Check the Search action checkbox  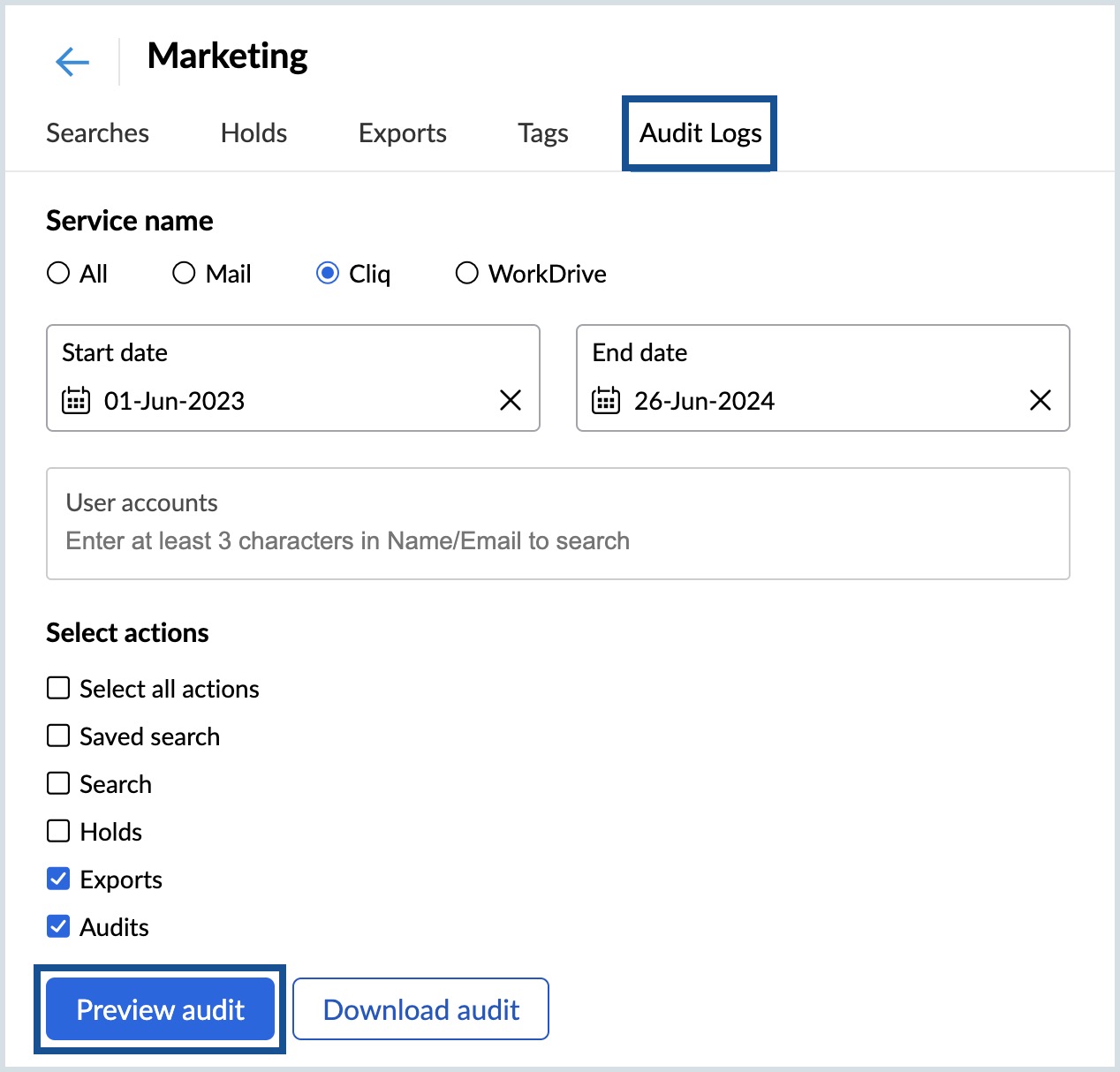click(x=58, y=783)
